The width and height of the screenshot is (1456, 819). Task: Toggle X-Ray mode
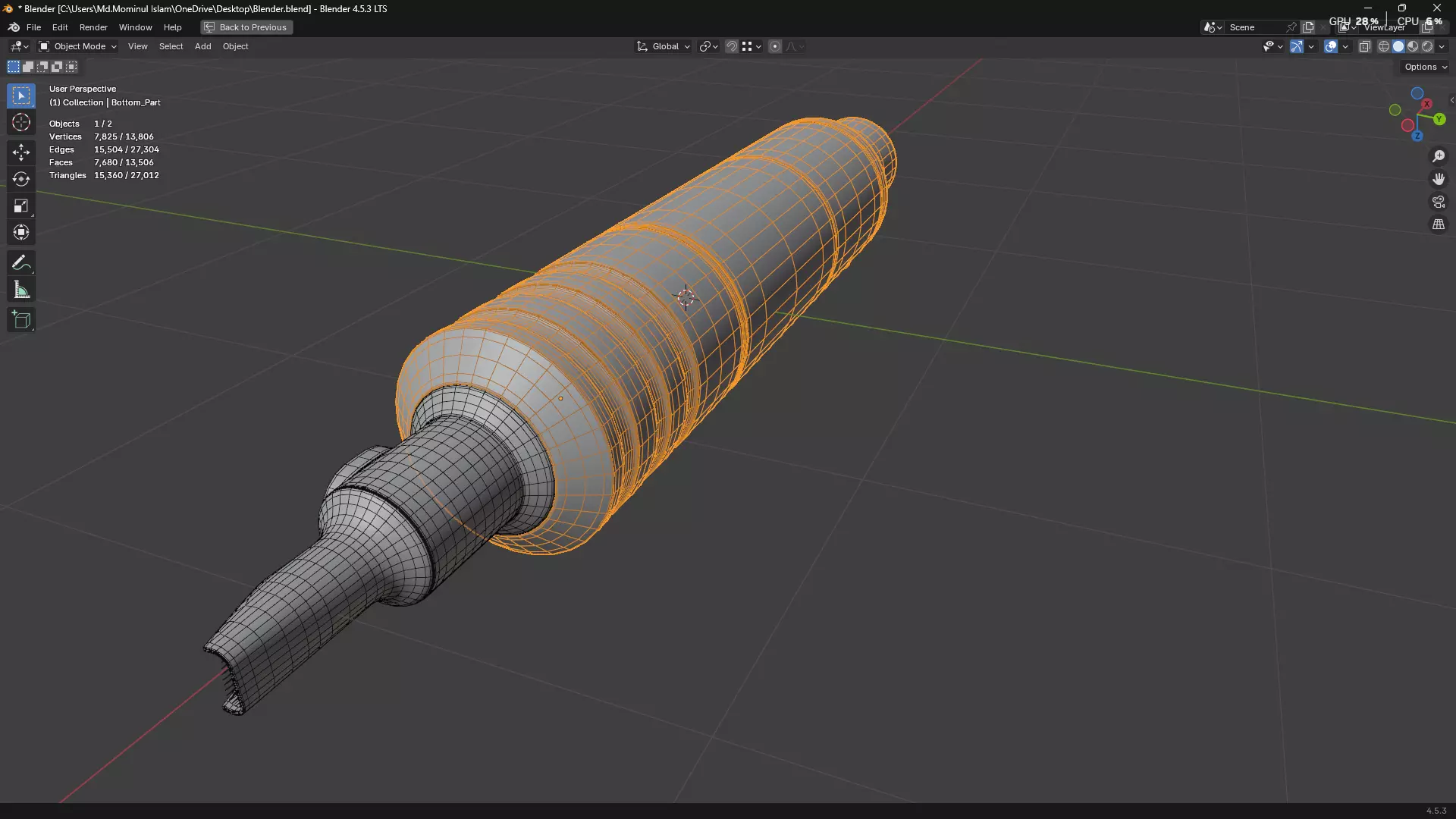tap(1364, 46)
